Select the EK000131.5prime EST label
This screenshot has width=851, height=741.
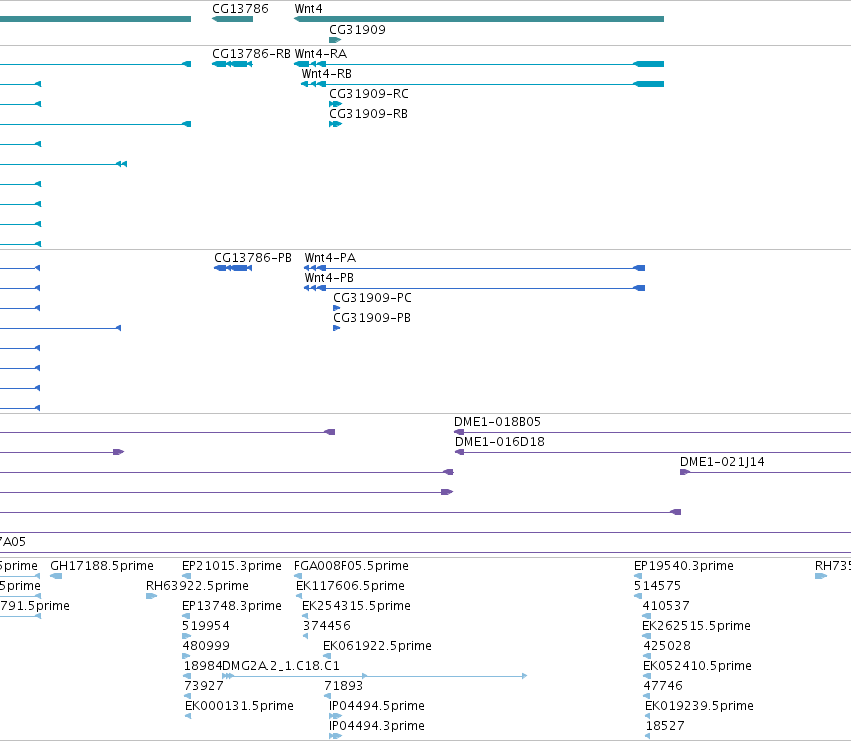tap(239, 706)
